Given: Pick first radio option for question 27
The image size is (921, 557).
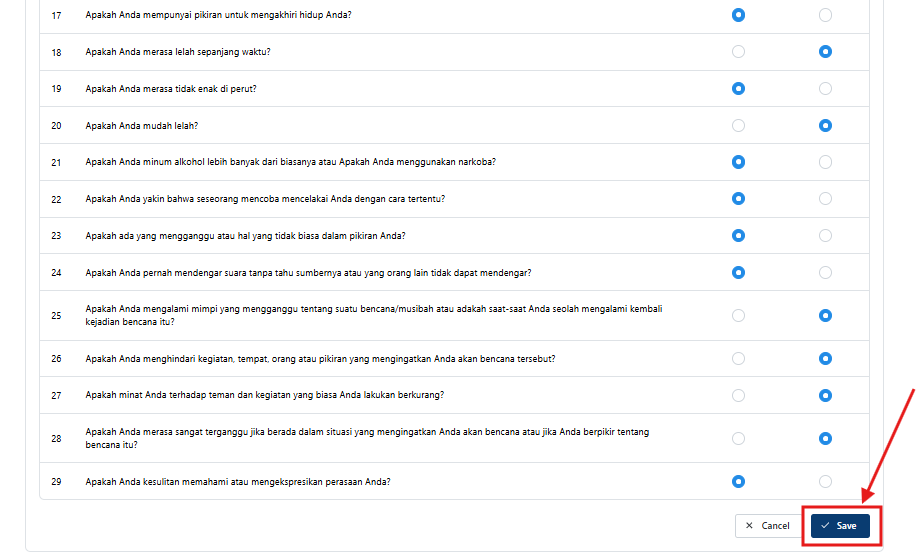Looking at the screenshot, I should (x=738, y=395).
